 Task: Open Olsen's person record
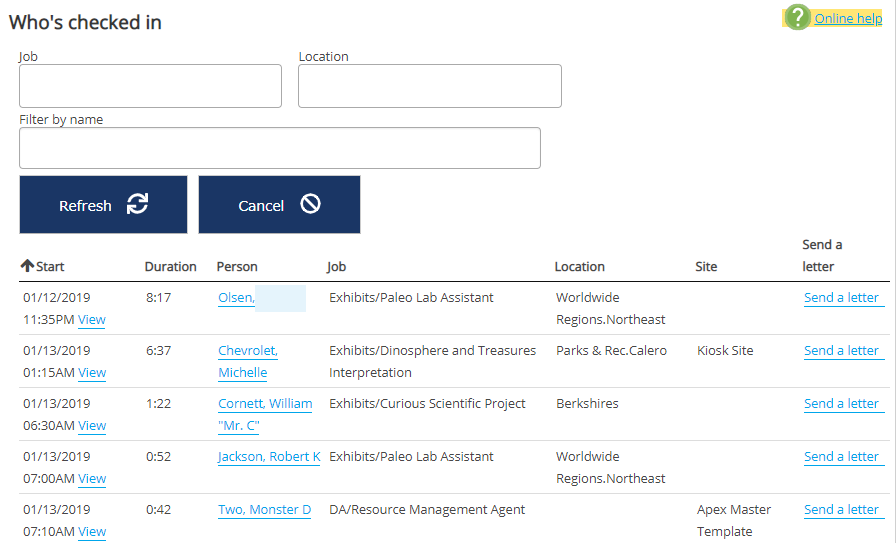point(236,297)
